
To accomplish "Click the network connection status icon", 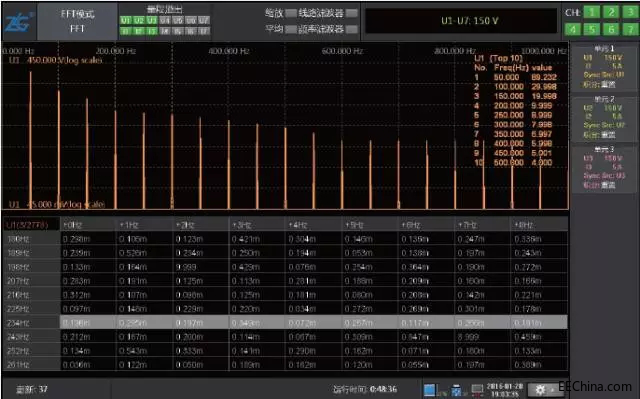I will click(x=477, y=390).
